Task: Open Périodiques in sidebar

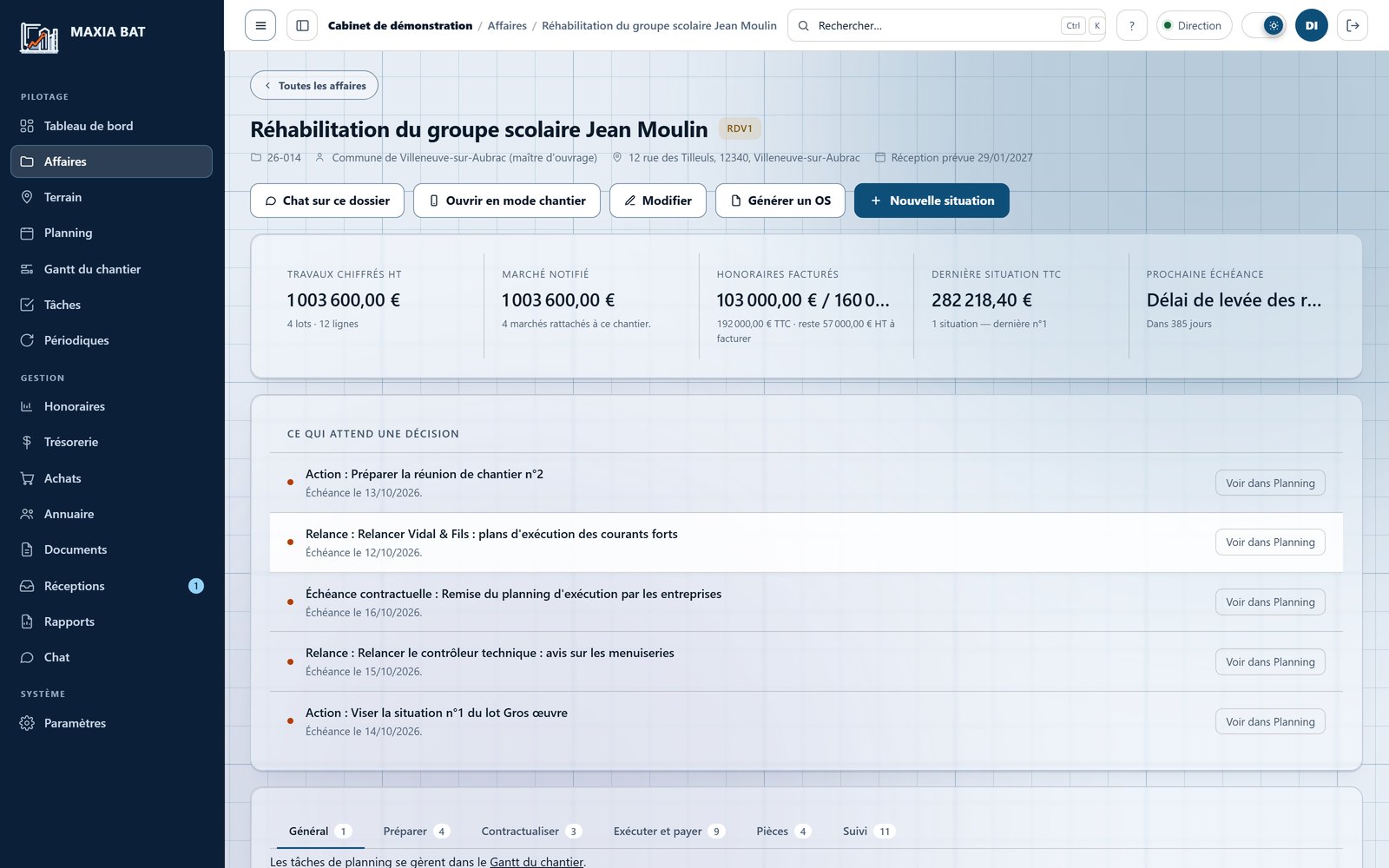Action: [x=111, y=340]
